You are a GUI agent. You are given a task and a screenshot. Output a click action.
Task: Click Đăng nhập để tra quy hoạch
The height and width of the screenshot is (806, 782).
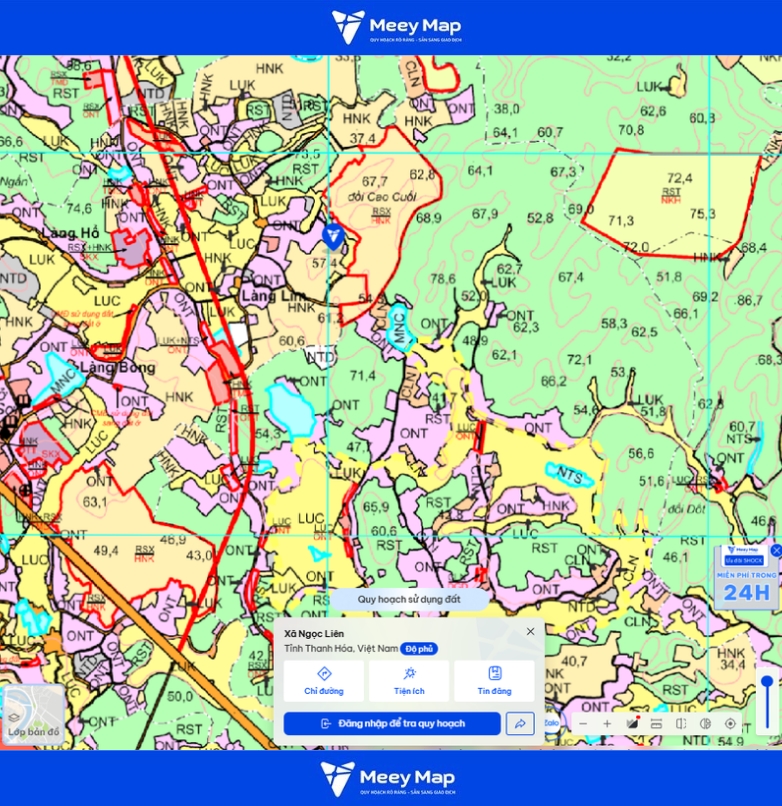[x=392, y=724]
